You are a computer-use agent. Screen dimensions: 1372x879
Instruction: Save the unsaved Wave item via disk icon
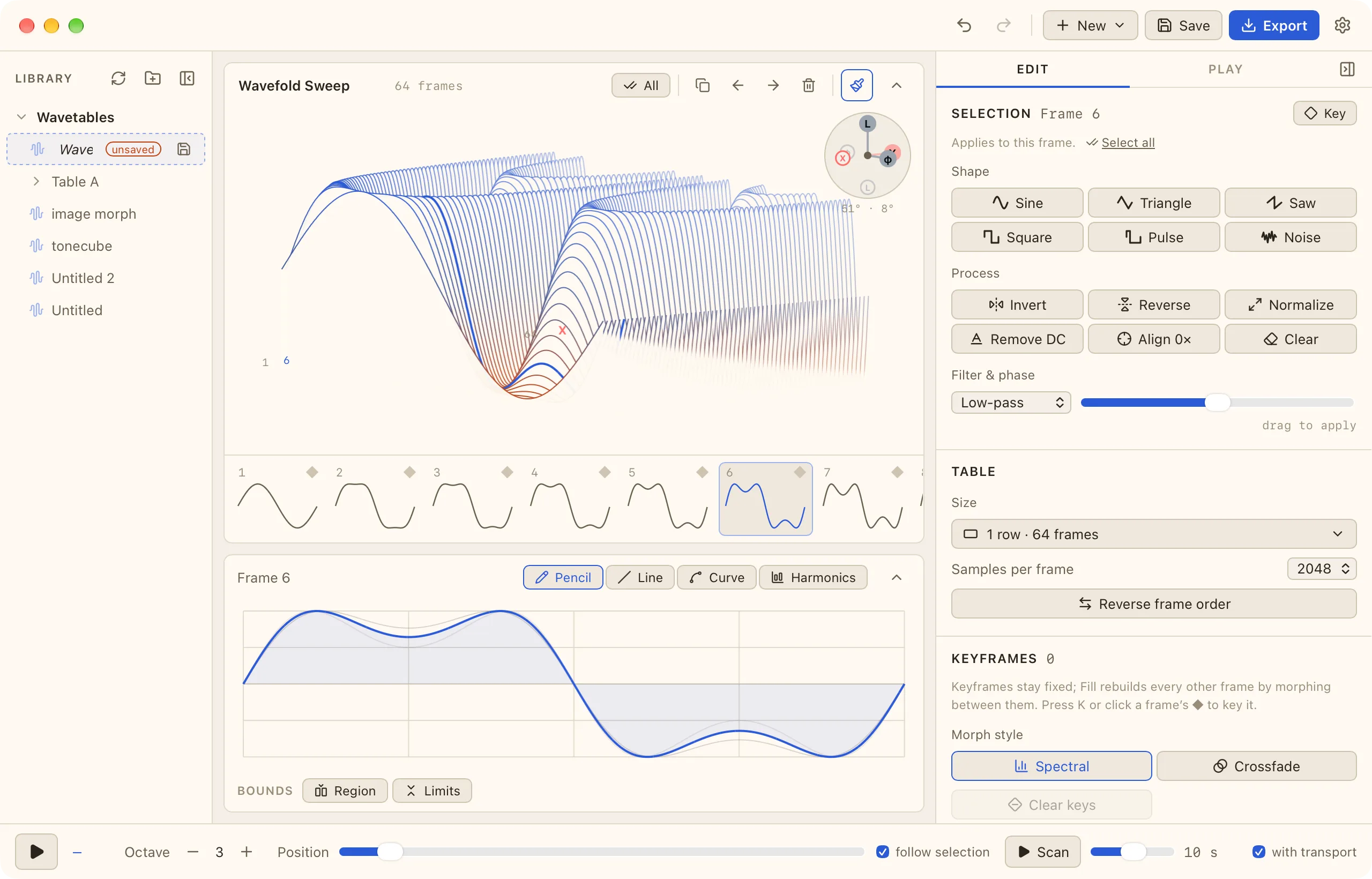183,149
